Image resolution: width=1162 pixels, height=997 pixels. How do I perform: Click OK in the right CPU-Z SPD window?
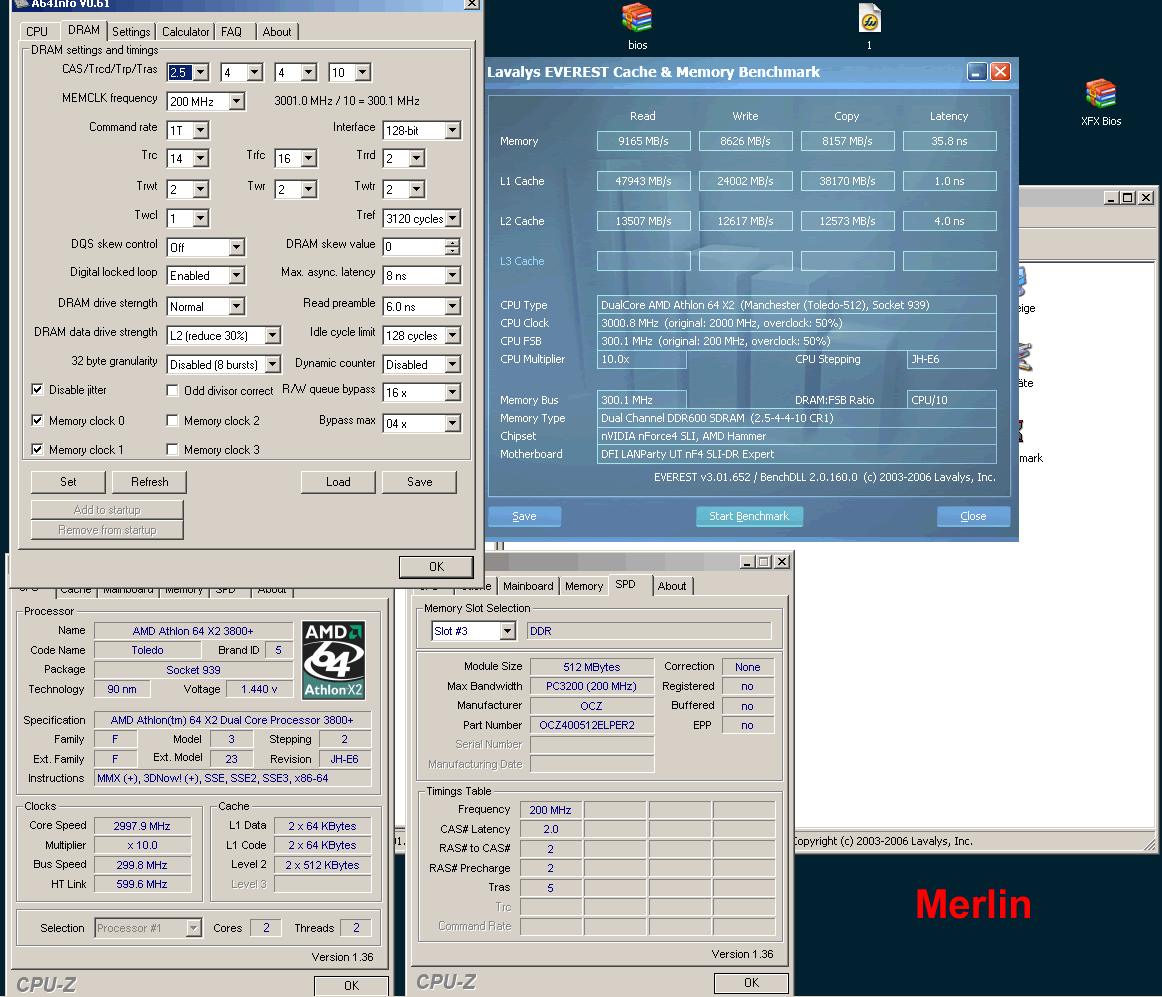pyautogui.click(x=751, y=983)
